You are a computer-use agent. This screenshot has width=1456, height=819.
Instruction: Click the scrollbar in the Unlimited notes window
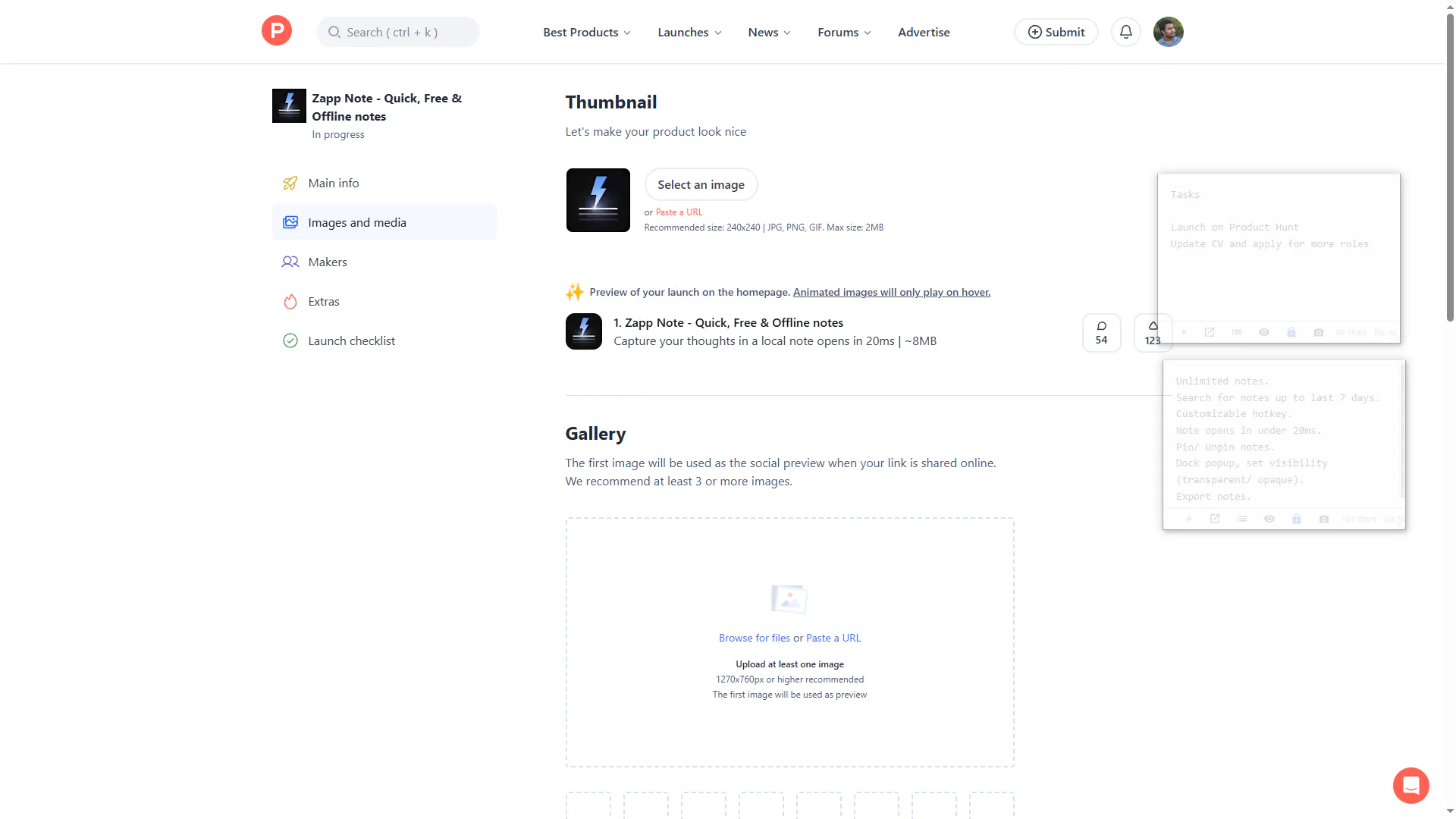(1402, 432)
